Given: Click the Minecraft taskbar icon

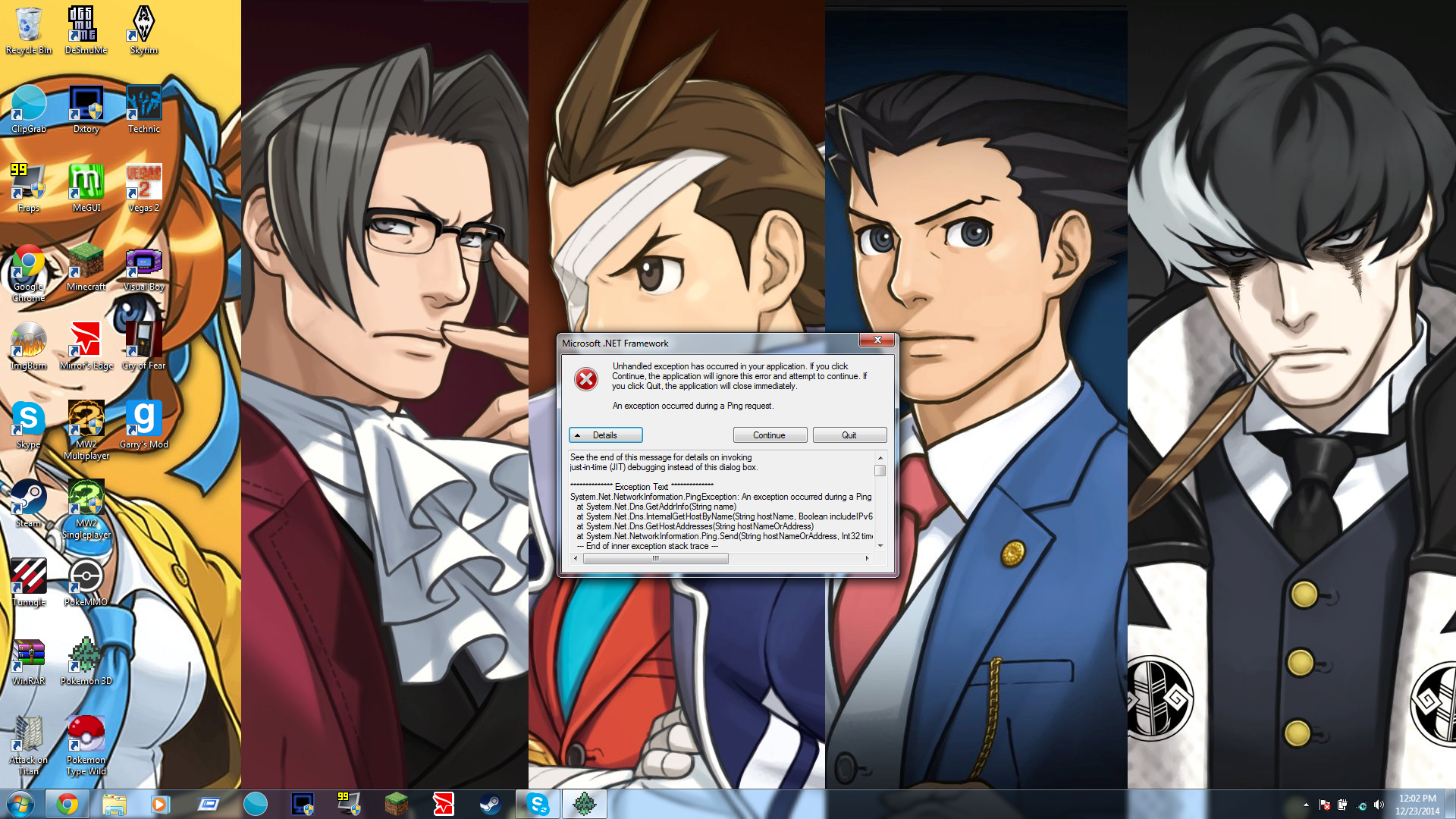Looking at the screenshot, I should click(x=397, y=804).
